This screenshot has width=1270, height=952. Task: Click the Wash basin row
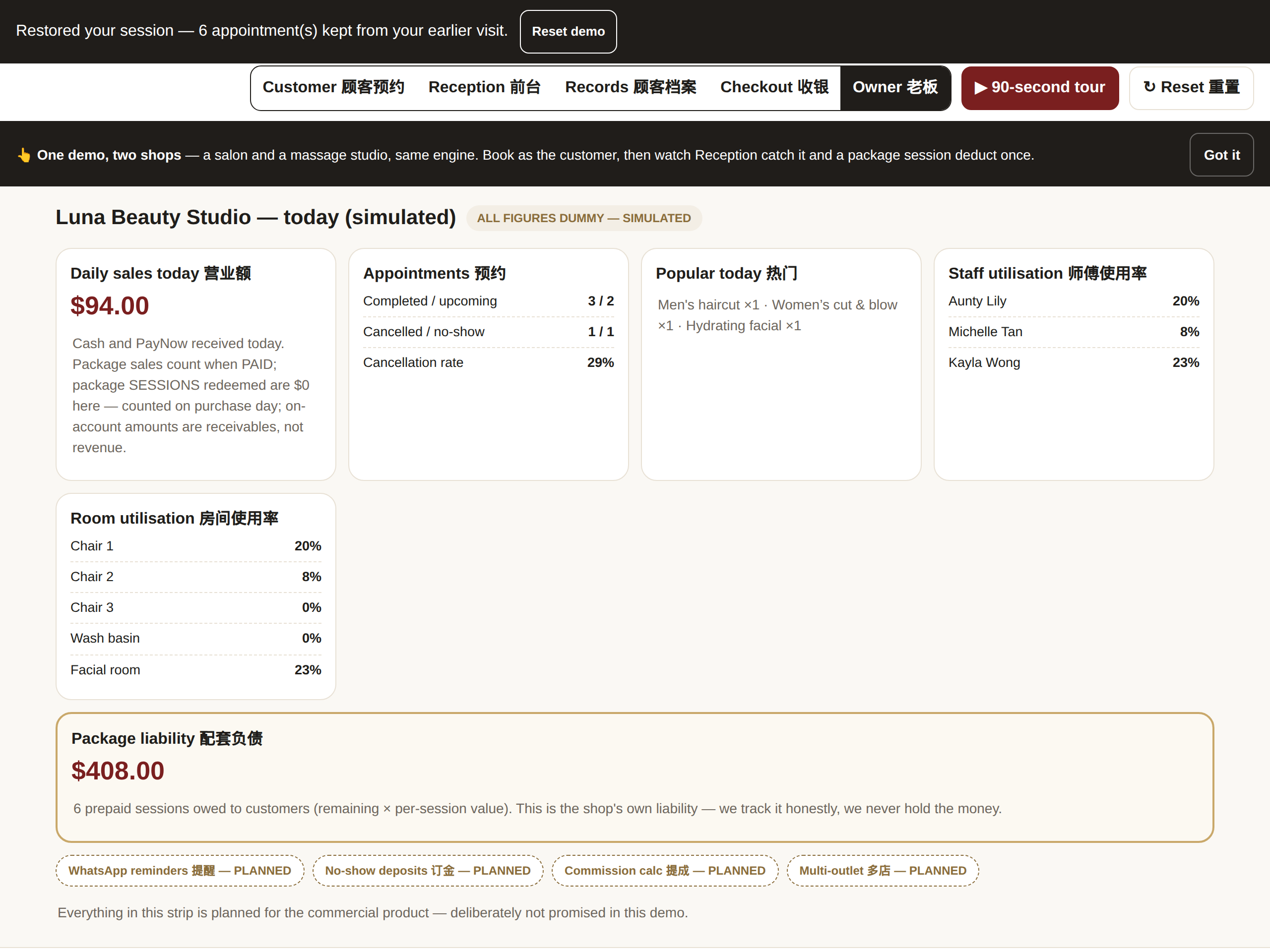[196, 638]
